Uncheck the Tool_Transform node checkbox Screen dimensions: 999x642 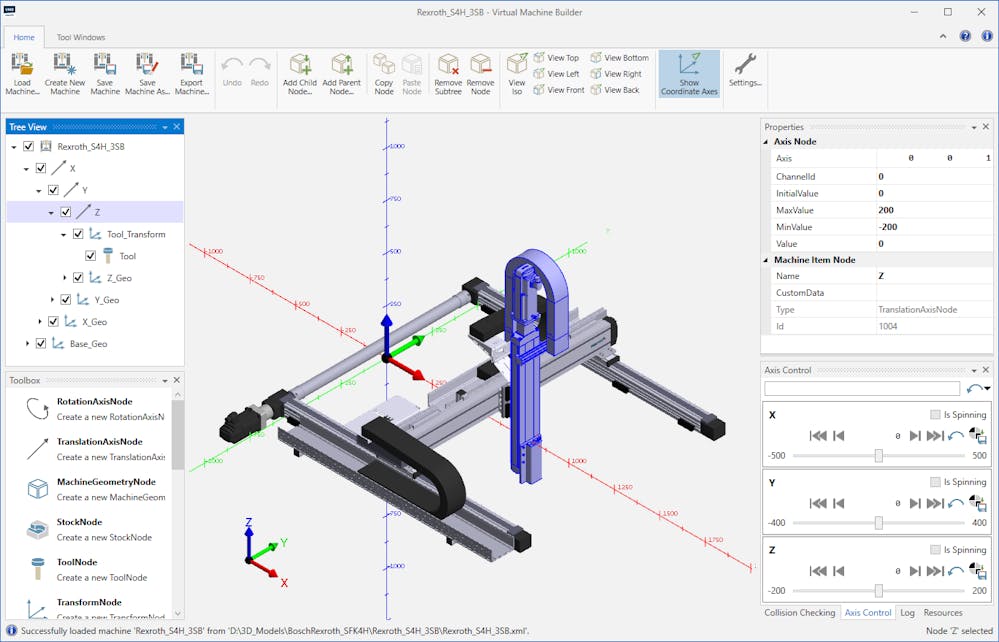[x=78, y=234]
